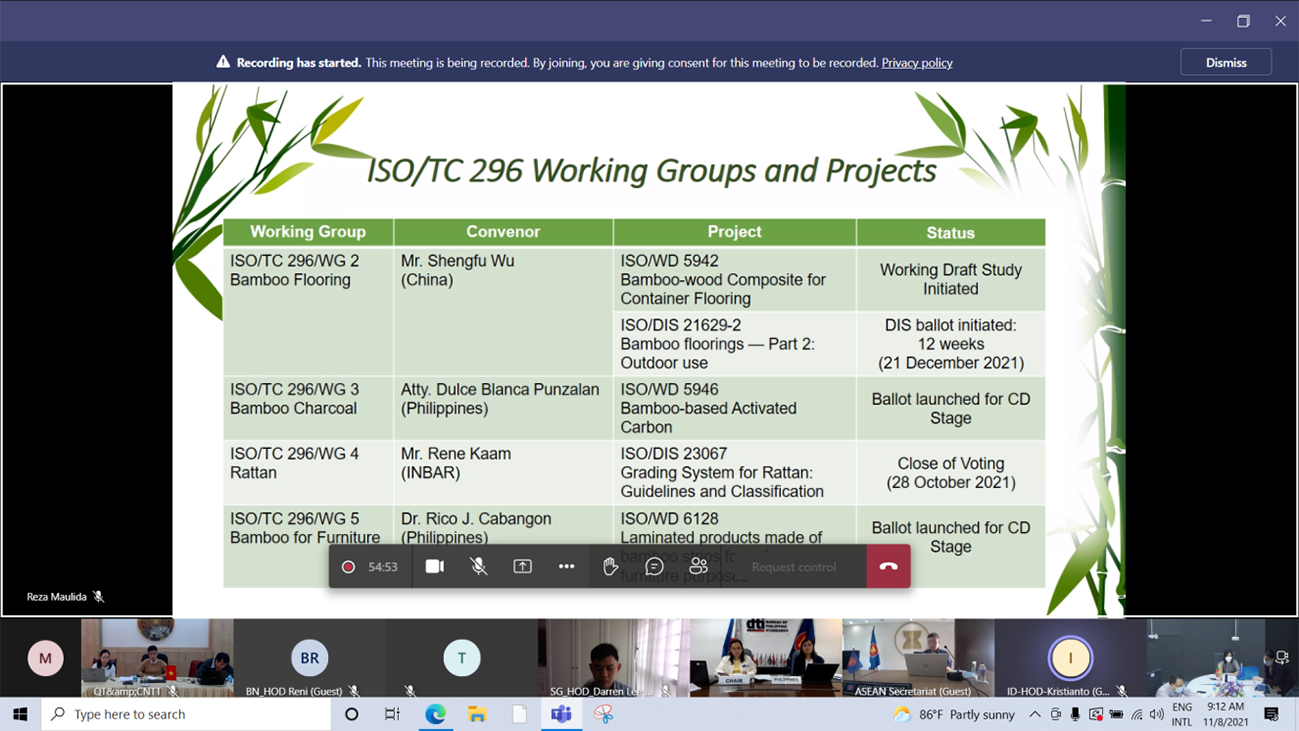Click the 'Convenor' table header
1299x731 pixels.
point(503,231)
